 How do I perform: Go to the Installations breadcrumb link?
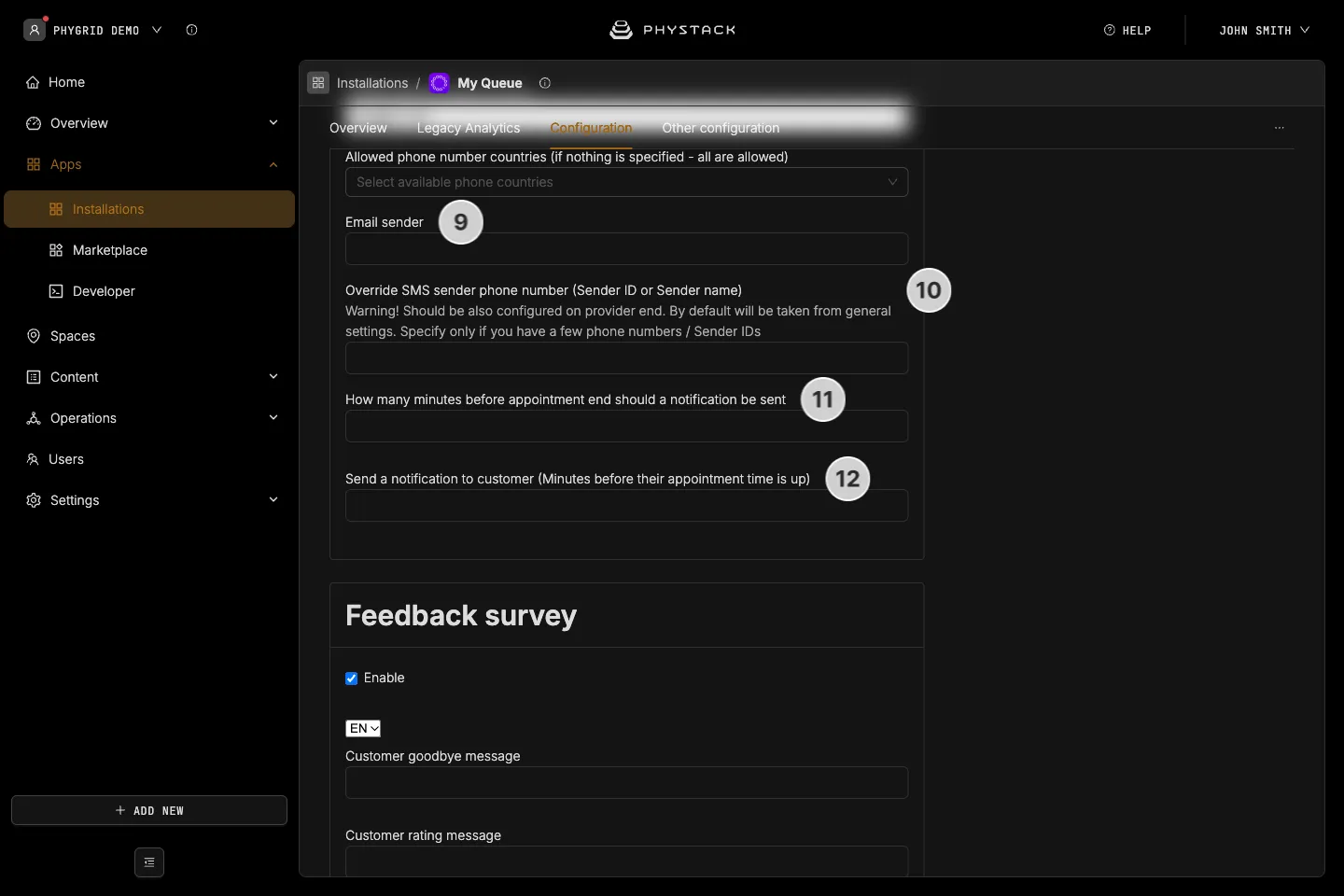(x=372, y=83)
